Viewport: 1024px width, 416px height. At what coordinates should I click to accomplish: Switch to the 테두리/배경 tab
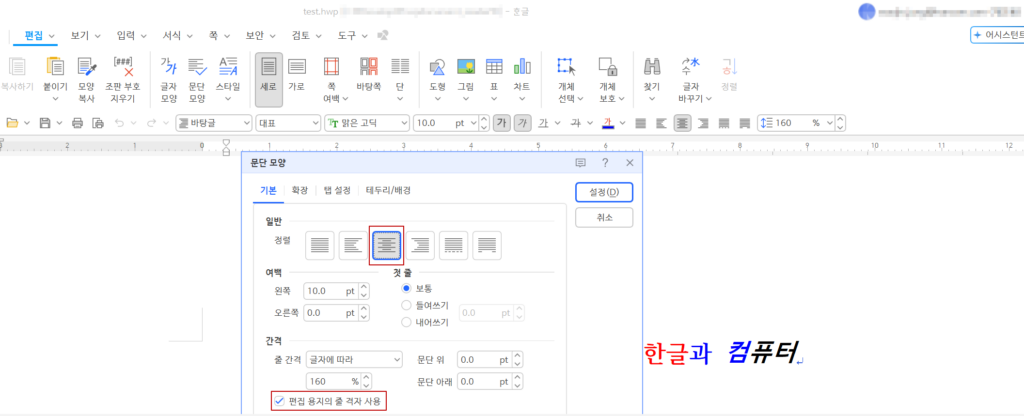tap(388, 190)
